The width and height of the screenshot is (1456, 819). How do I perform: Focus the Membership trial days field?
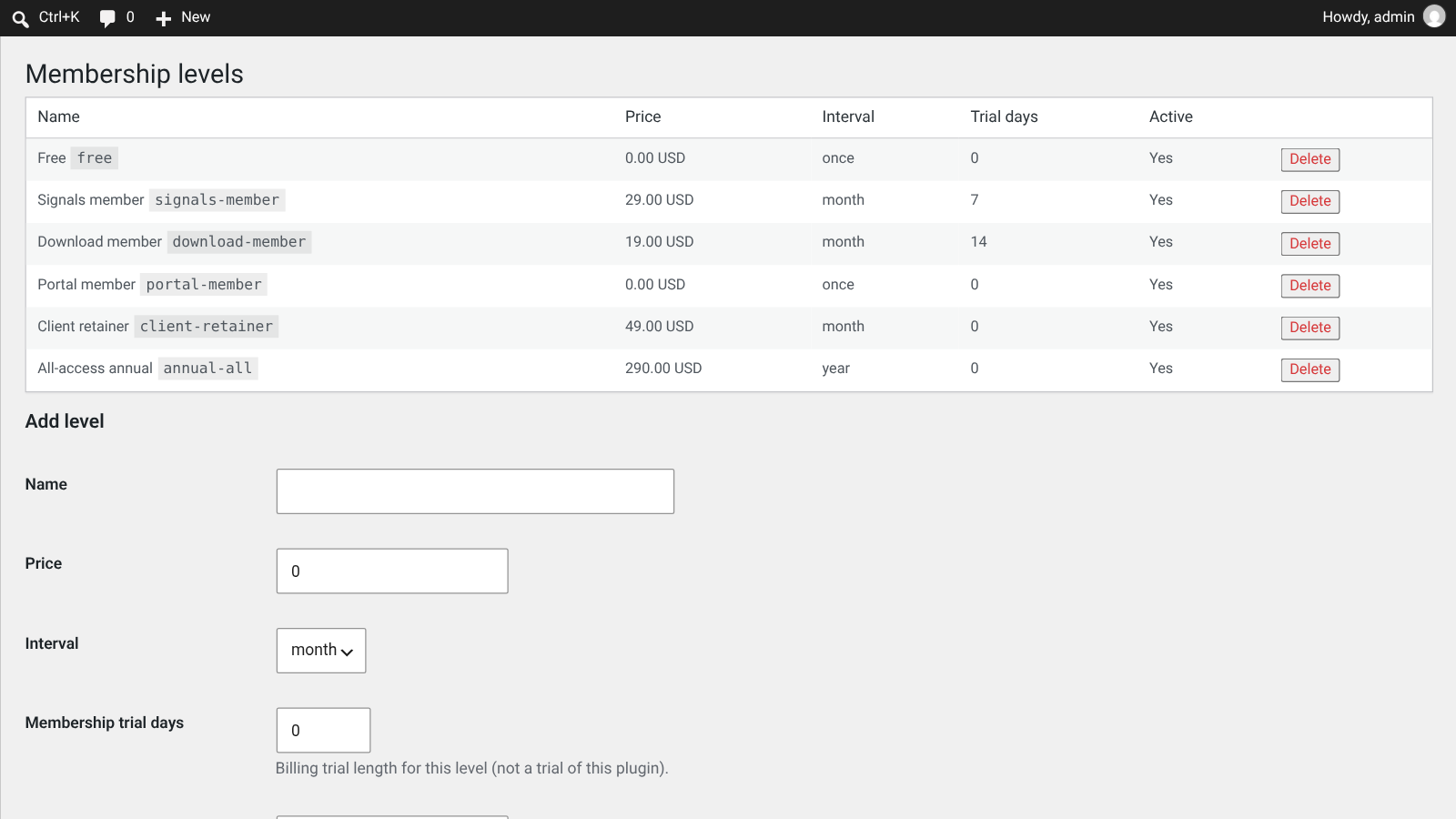(323, 731)
